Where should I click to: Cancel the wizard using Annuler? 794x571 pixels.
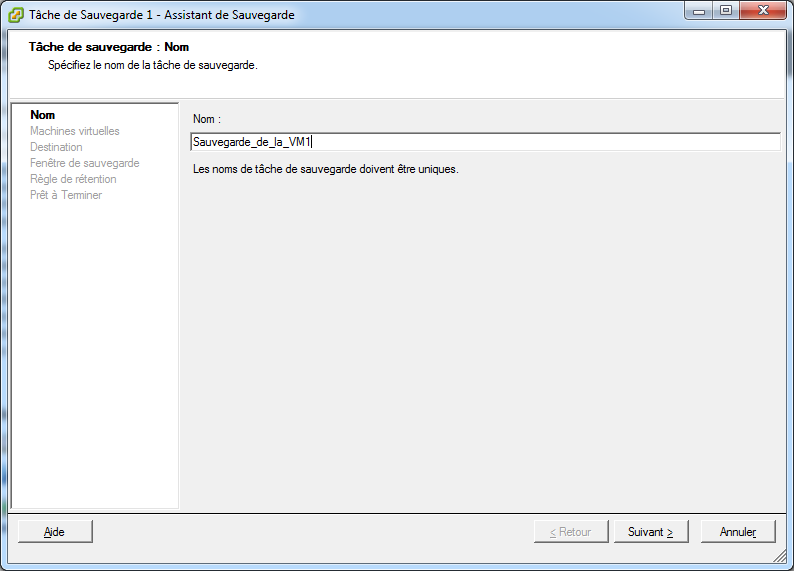[x=738, y=532]
